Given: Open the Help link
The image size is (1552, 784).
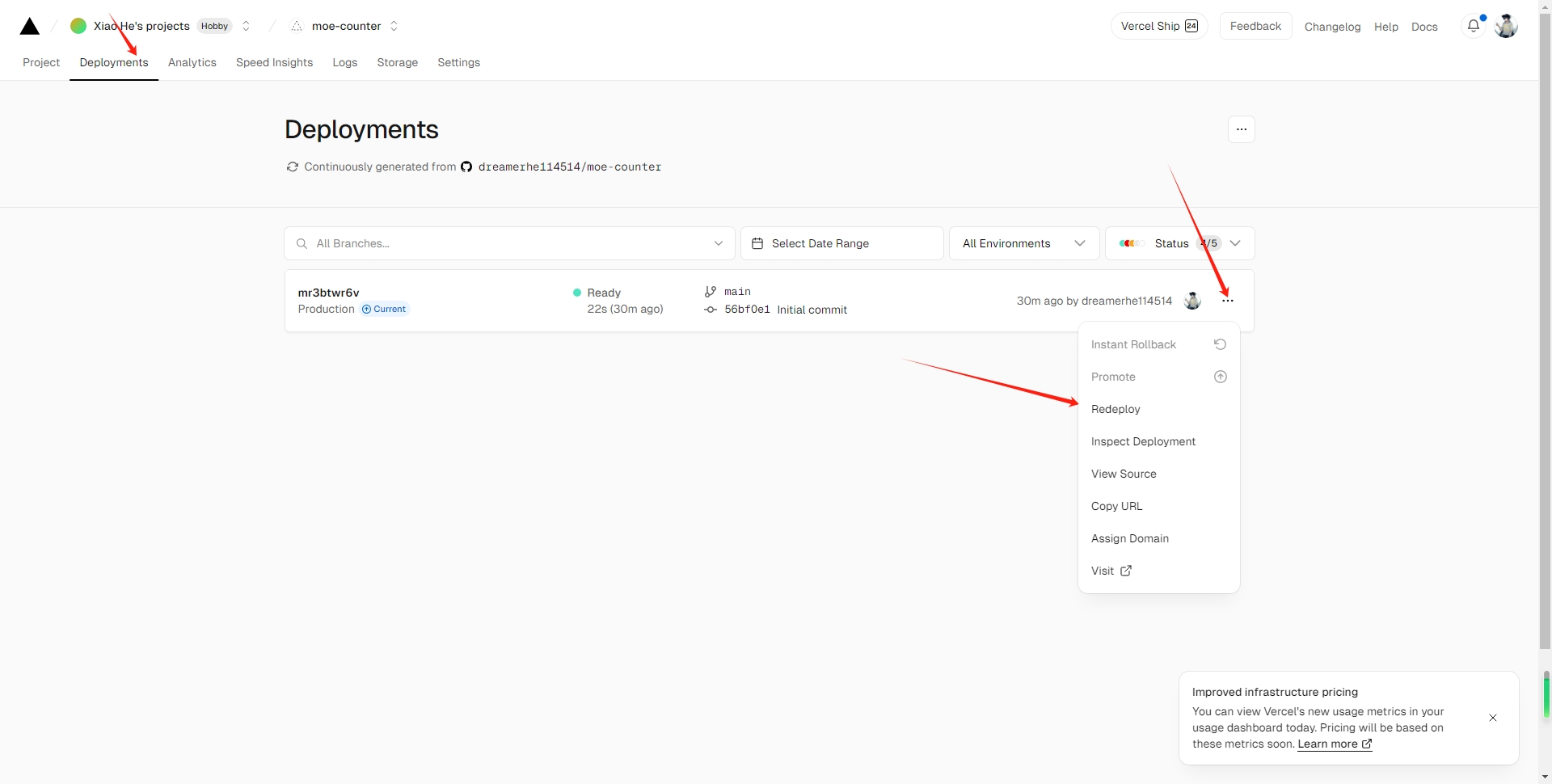Looking at the screenshot, I should [1385, 27].
